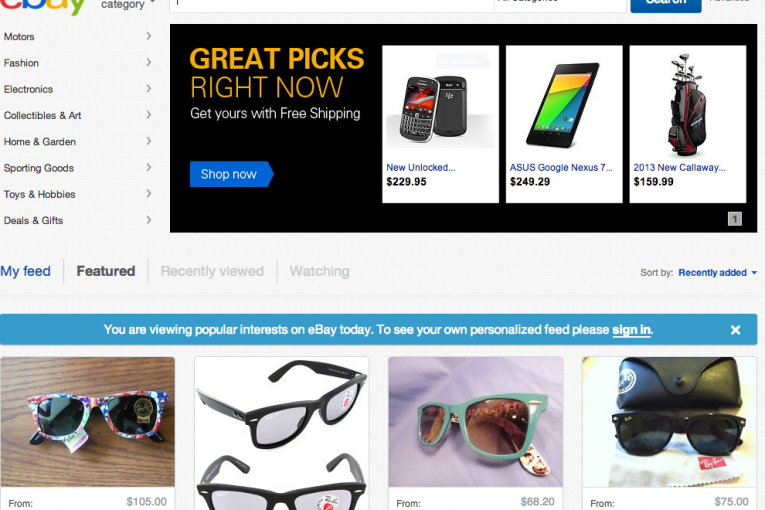Switch to the Featured tab
Image resolution: width=765 pixels, height=510 pixels.
click(105, 271)
